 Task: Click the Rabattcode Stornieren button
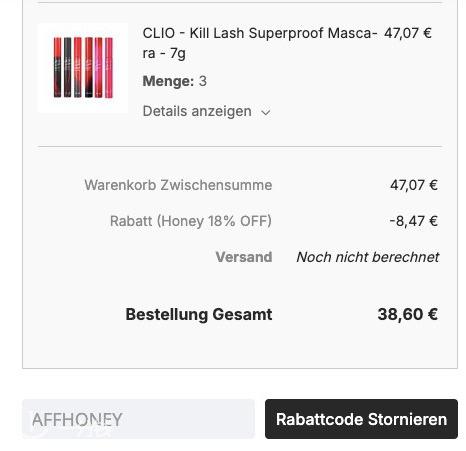[x=361, y=419]
